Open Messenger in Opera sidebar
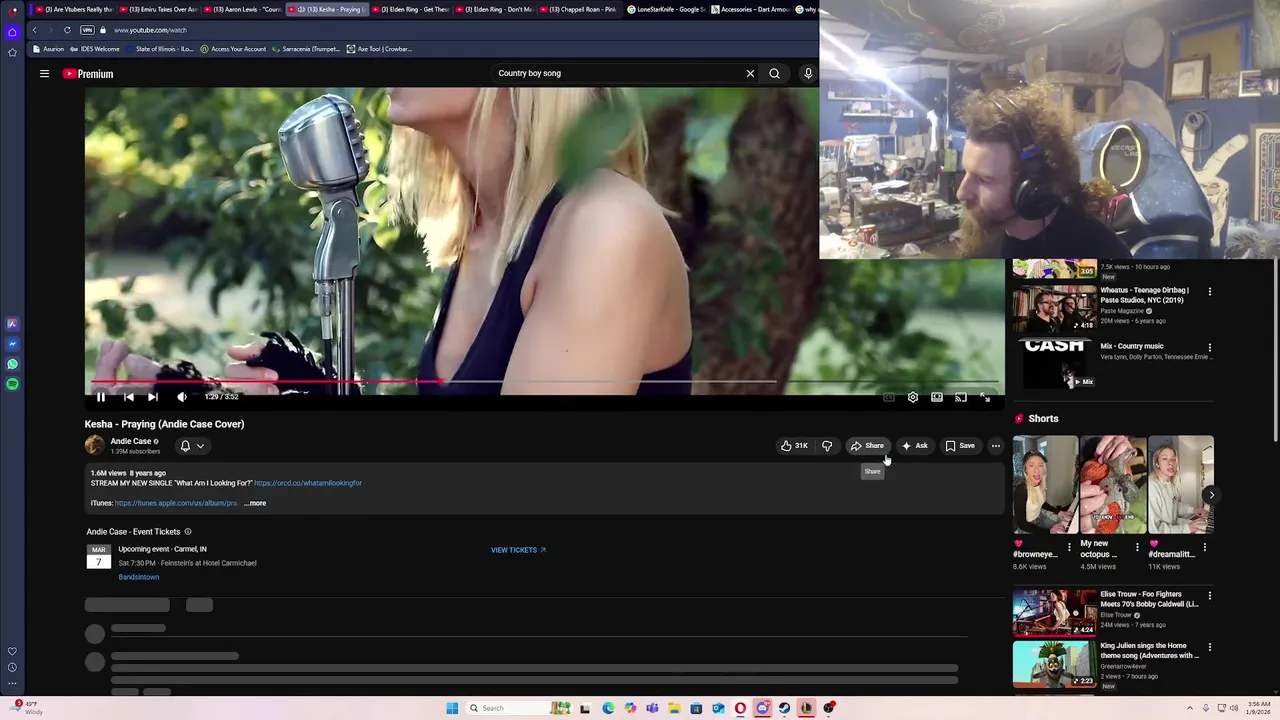 [x=12, y=344]
